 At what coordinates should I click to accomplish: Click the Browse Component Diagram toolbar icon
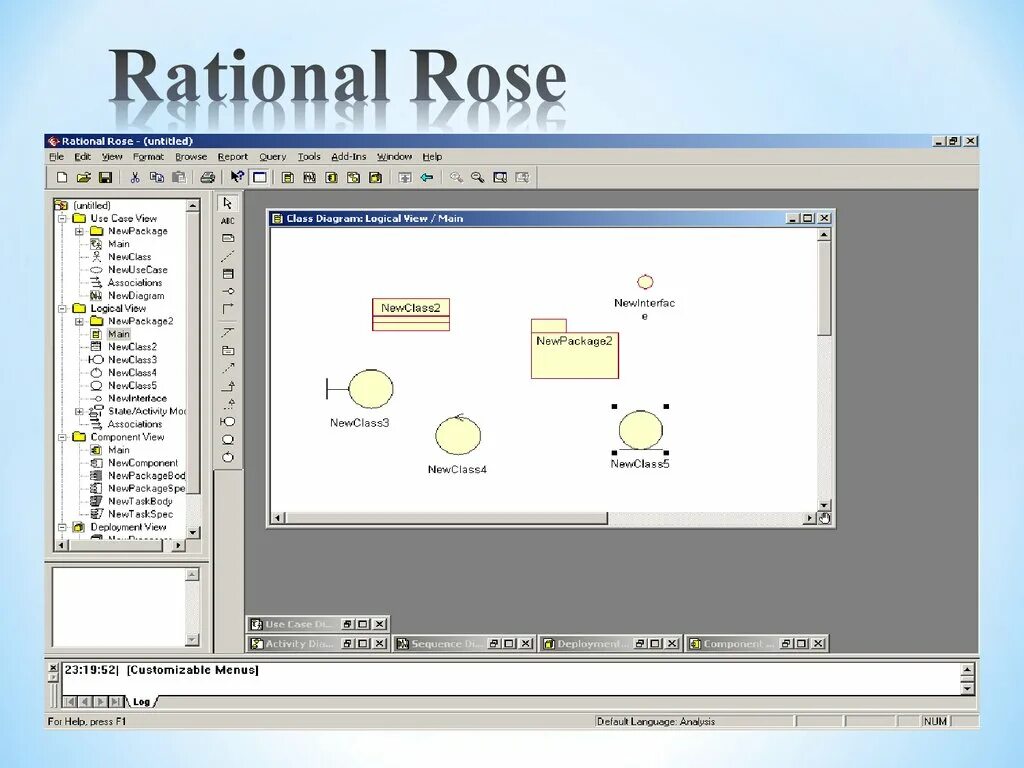point(332,177)
